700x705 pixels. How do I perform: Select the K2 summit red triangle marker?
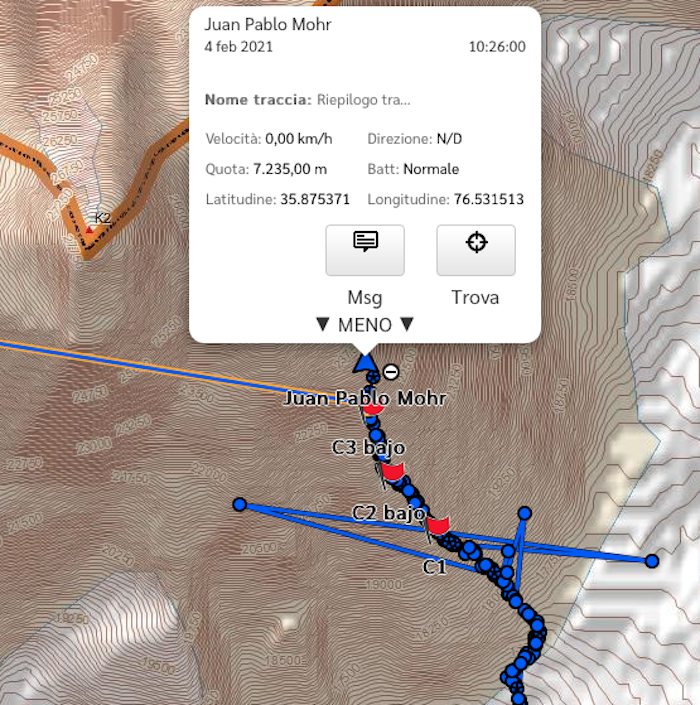click(89, 230)
